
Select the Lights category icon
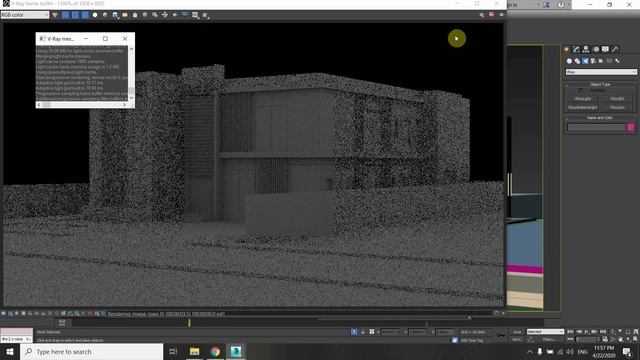pyautogui.click(x=585, y=61)
